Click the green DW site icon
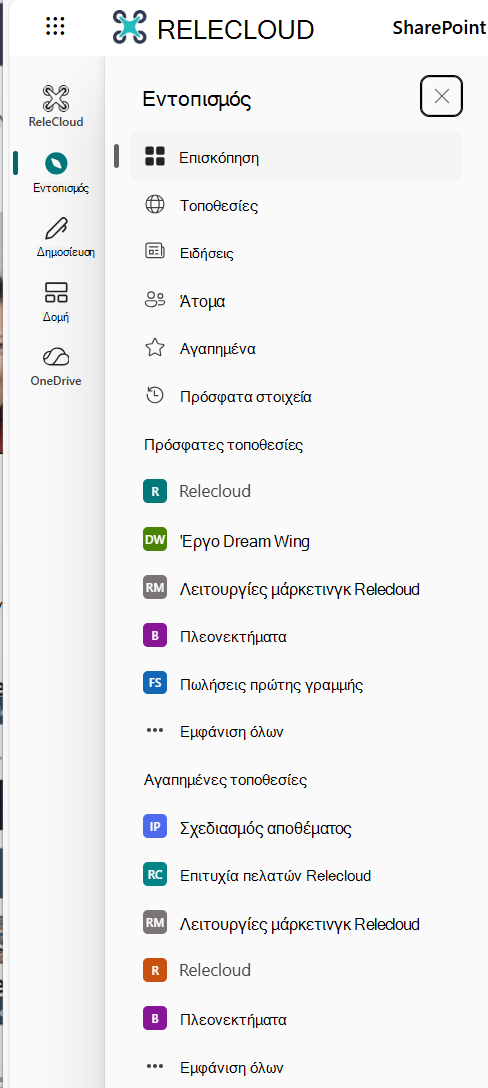Image resolution: width=488 pixels, height=1088 pixels. click(x=155, y=540)
